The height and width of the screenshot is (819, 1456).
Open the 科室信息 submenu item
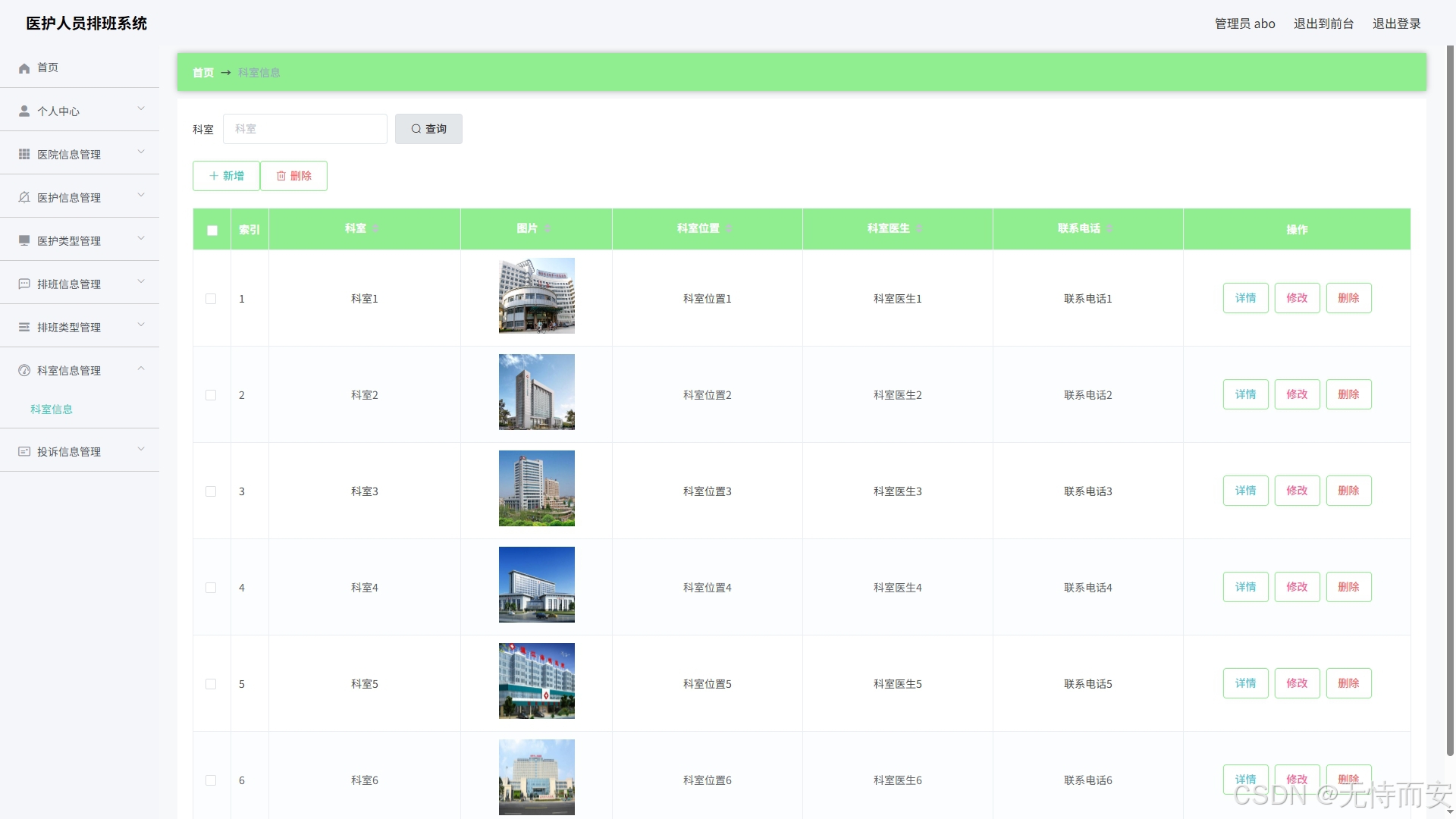click(x=52, y=409)
